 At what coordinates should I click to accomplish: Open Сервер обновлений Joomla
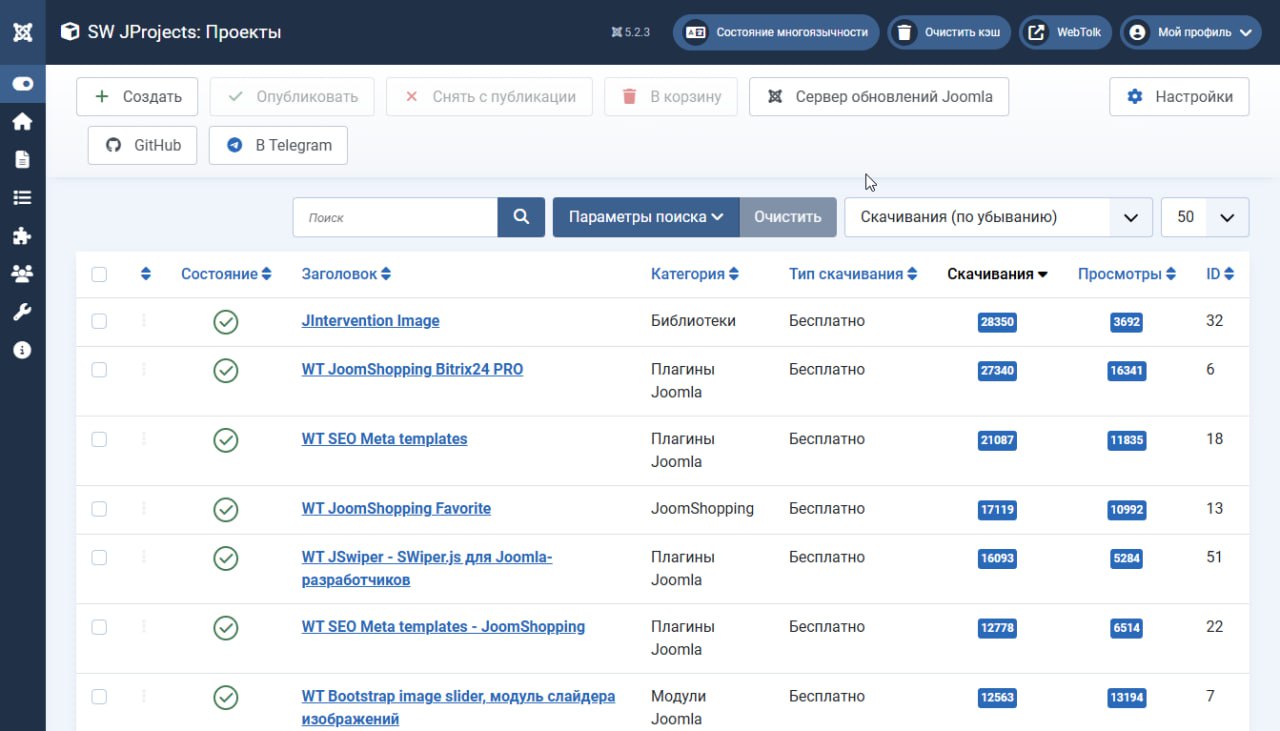tap(879, 97)
